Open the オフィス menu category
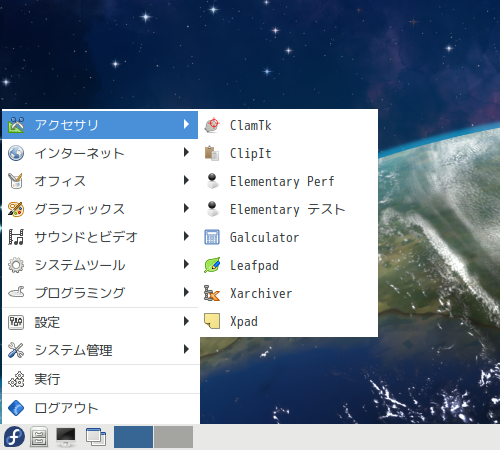Viewport: 500px width, 450px height. click(x=100, y=181)
